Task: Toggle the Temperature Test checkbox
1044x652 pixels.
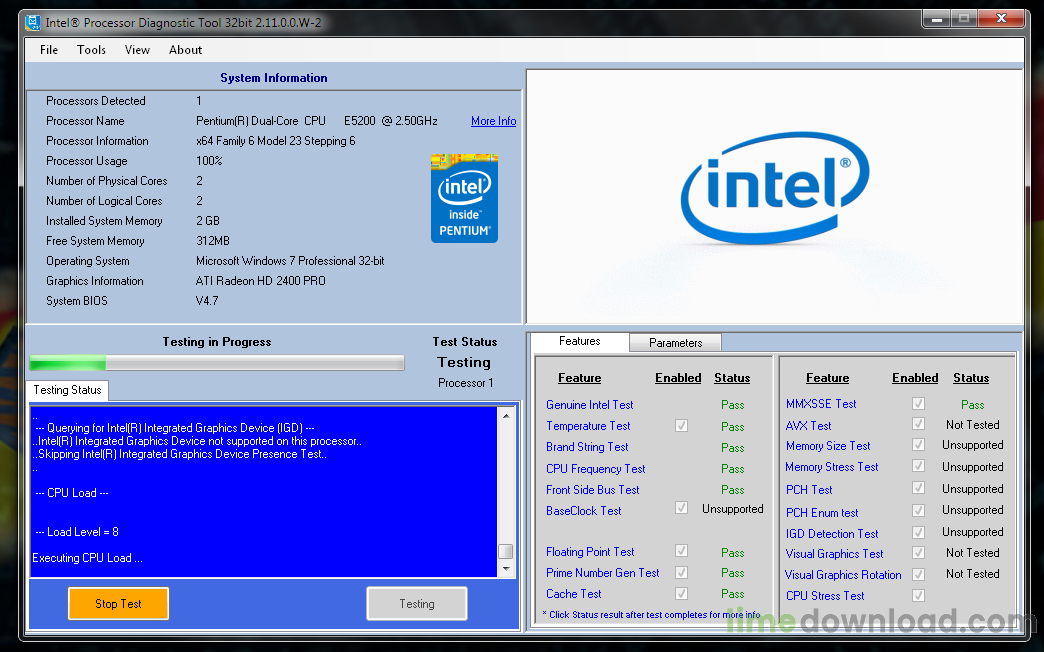Action: [682, 426]
